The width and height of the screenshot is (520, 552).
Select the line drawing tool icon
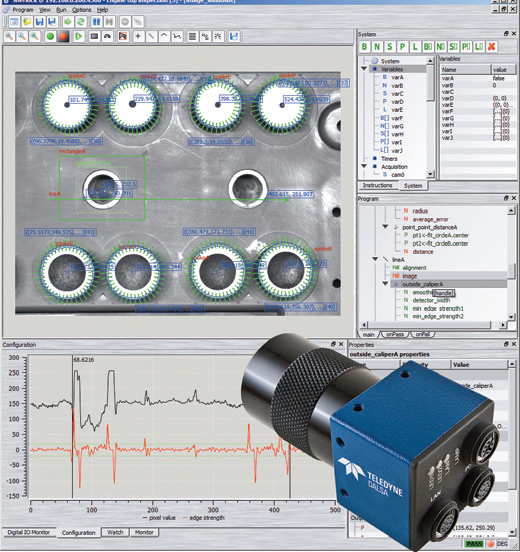tap(151, 36)
